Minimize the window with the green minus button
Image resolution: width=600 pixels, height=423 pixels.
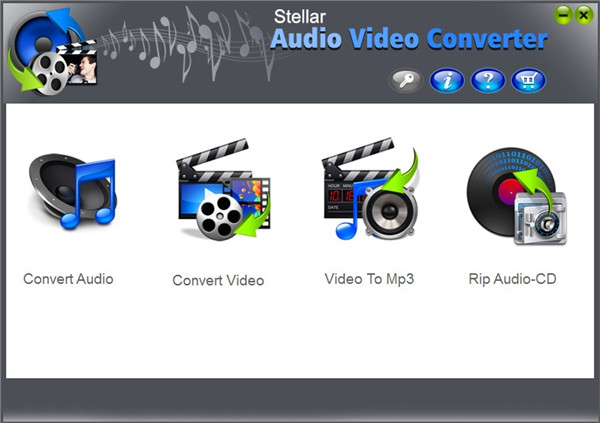coord(564,14)
